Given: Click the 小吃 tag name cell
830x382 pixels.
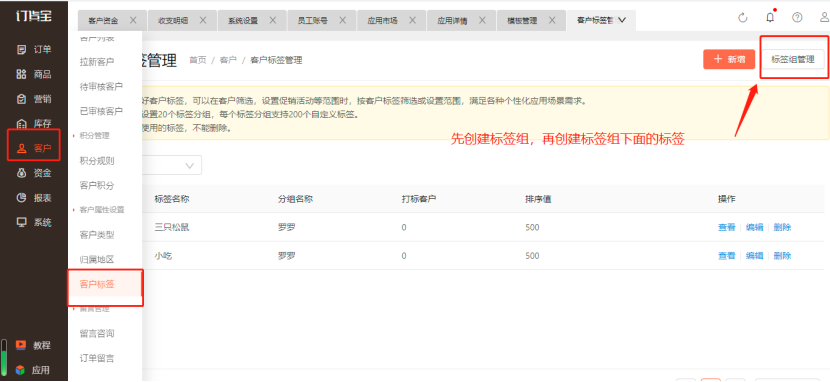Looking at the screenshot, I should pyautogui.click(x=163, y=256).
